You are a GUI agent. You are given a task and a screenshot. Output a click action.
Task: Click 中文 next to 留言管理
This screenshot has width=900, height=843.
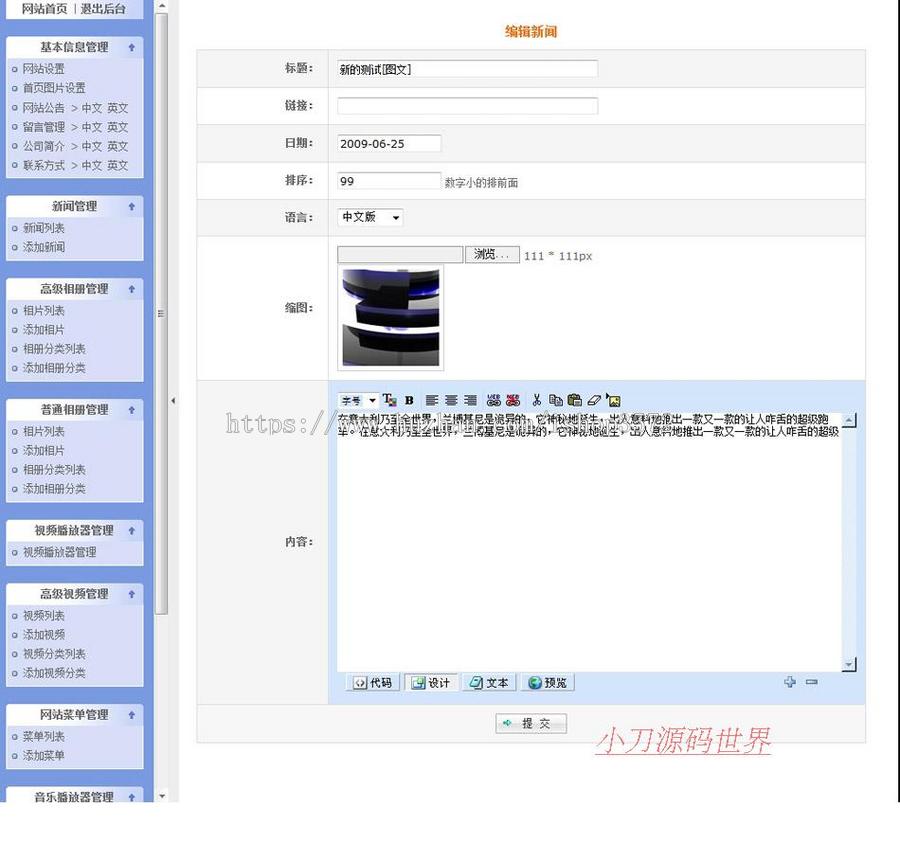pyautogui.click(x=92, y=127)
